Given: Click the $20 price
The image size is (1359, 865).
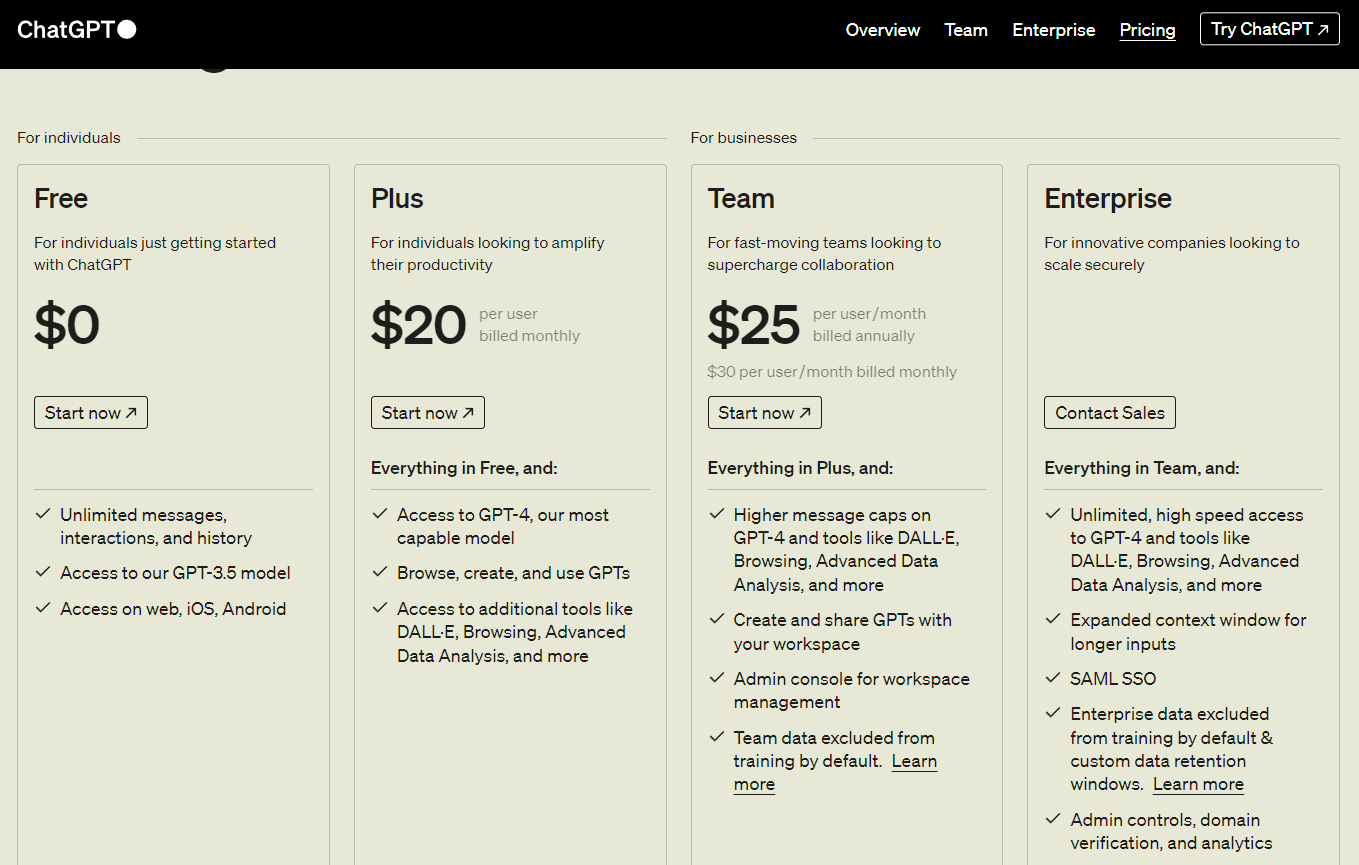Looking at the screenshot, I should coord(419,325).
